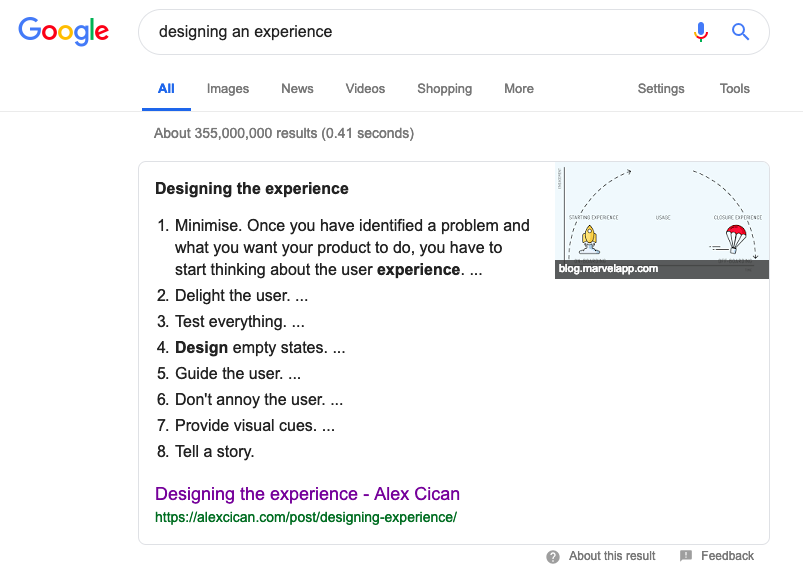Open 'Designing the experience - Alex Cican' link
The image size is (803, 572).
(x=307, y=494)
